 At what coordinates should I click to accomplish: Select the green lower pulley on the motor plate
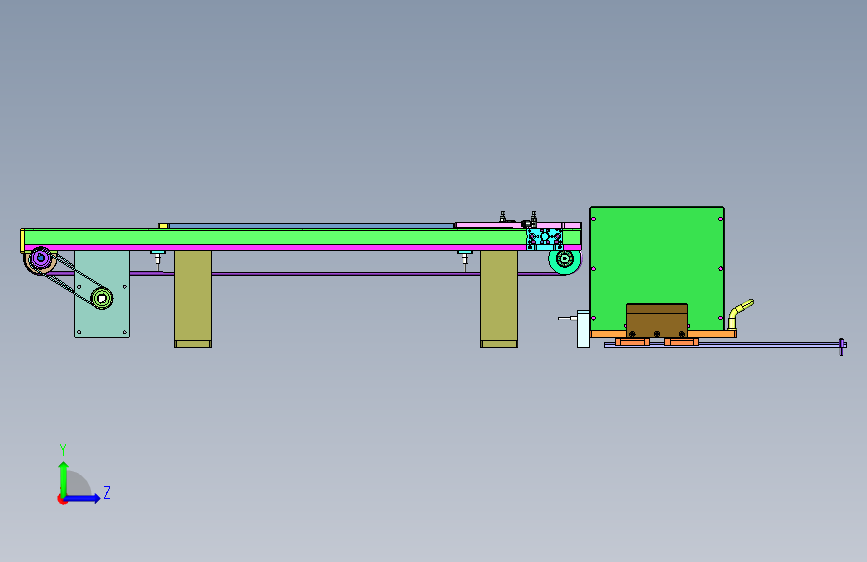click(x=101, y=298)
